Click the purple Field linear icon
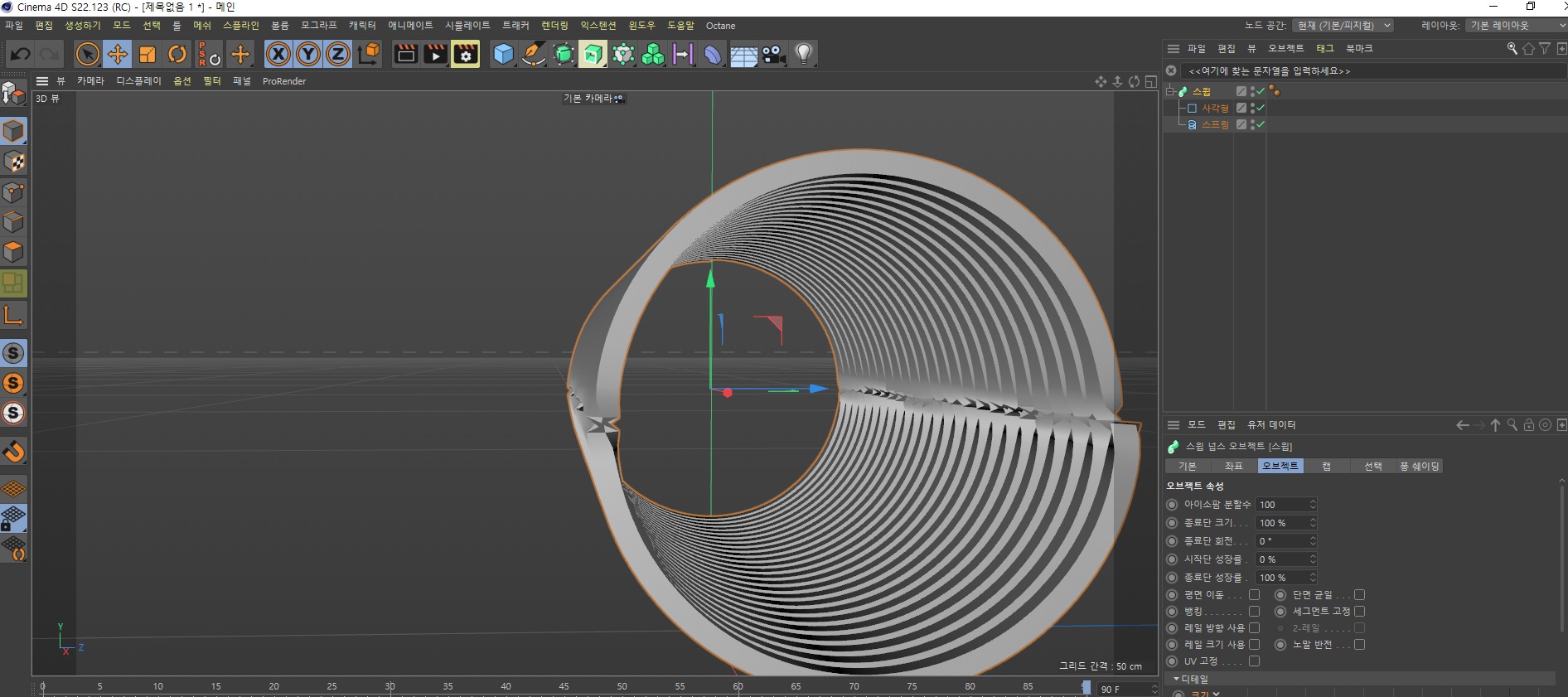1568x697 pixels. (683, 55)
